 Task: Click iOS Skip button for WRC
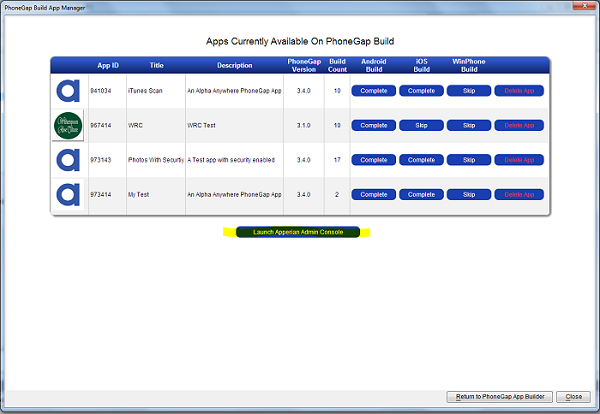(421, 126)
